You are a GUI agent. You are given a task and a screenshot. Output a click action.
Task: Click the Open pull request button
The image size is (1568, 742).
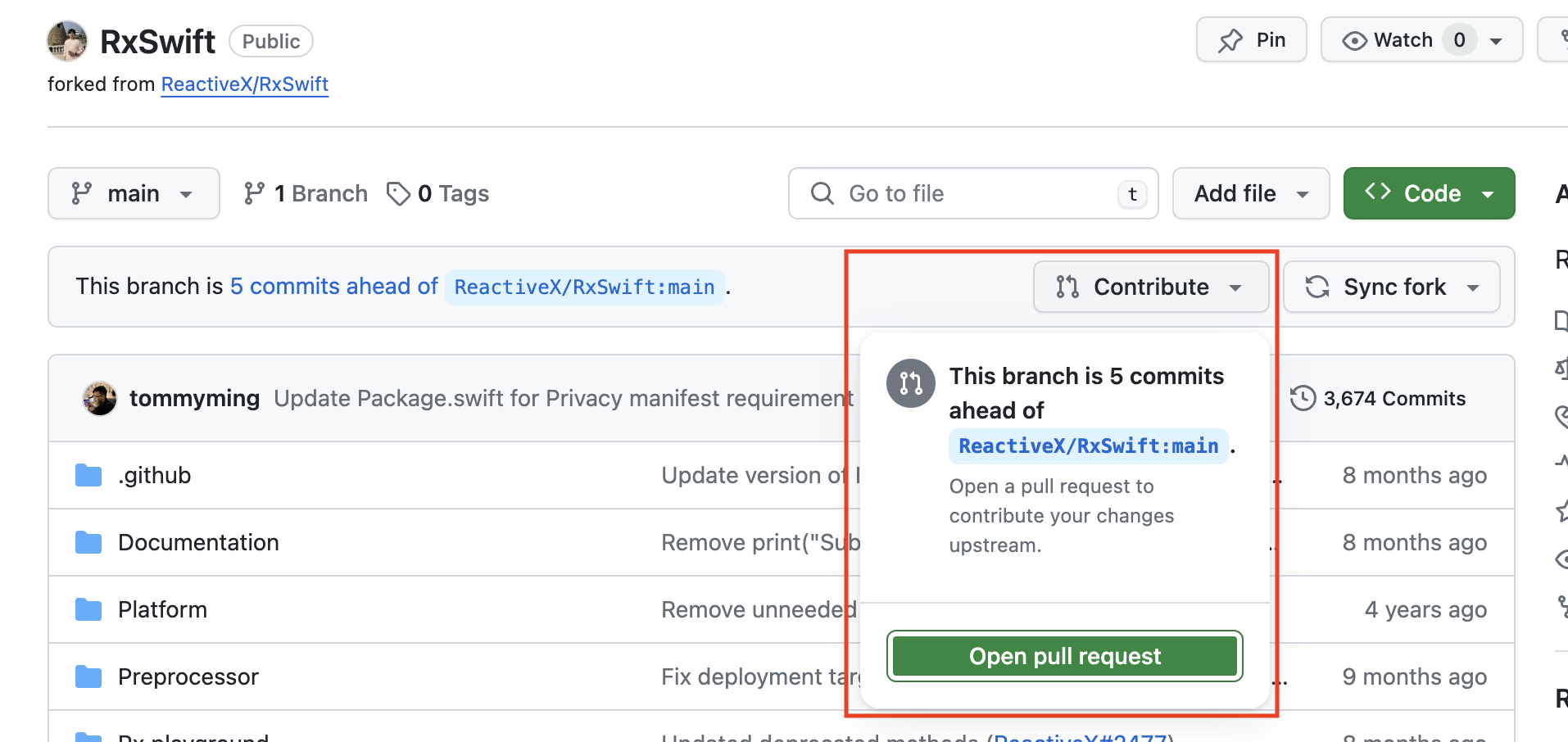pos(1065,656)
